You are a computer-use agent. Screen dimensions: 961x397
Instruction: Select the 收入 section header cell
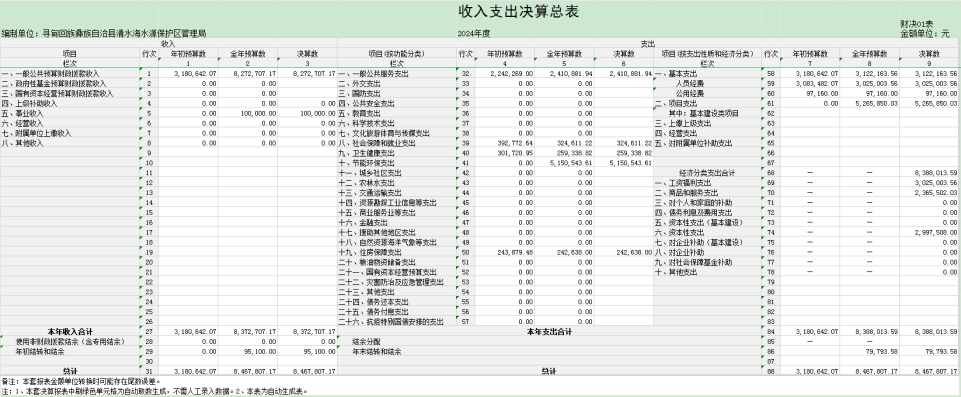pos(169,44)
